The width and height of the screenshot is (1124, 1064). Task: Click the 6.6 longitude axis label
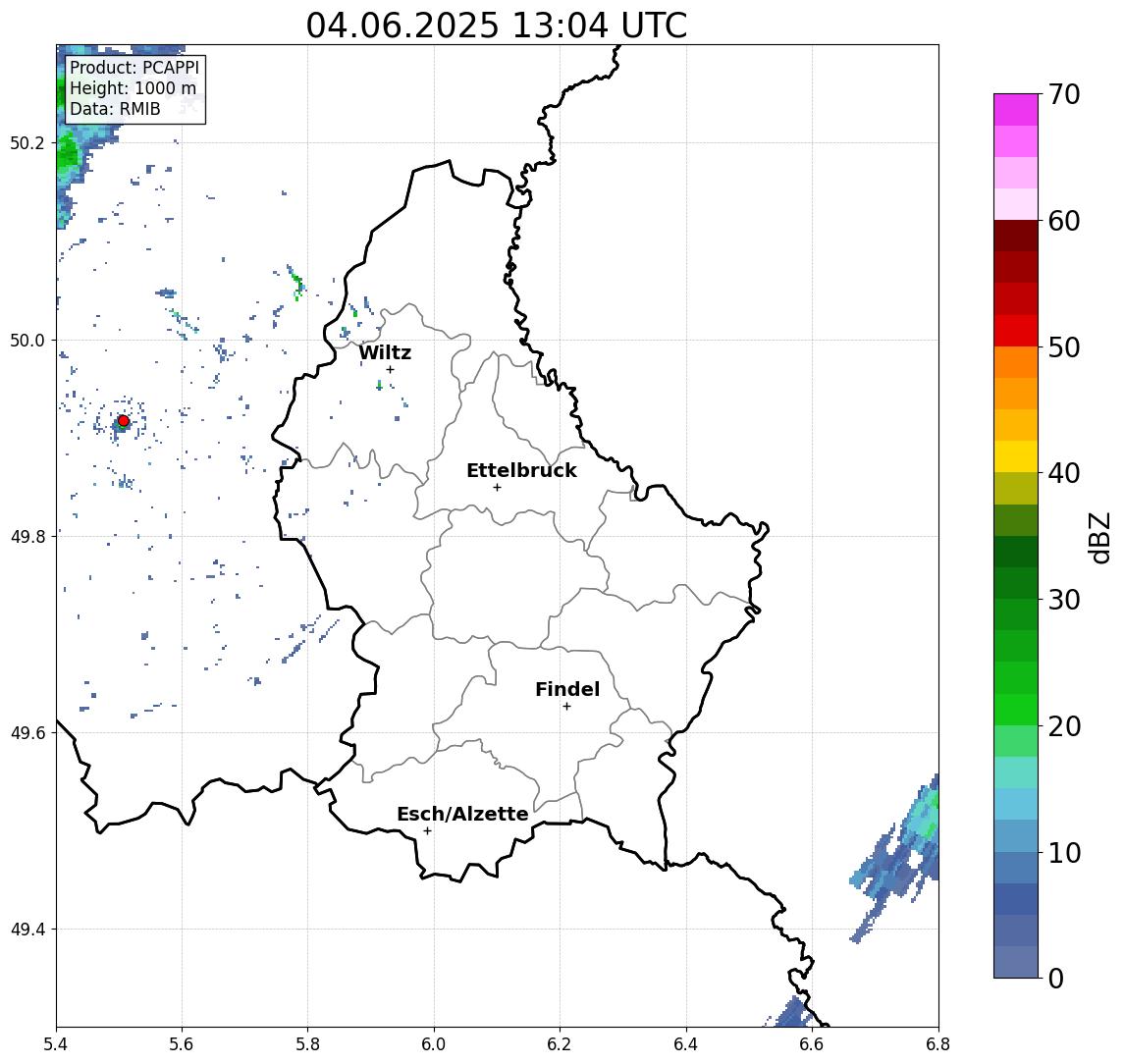click(x=812, y=1044)
